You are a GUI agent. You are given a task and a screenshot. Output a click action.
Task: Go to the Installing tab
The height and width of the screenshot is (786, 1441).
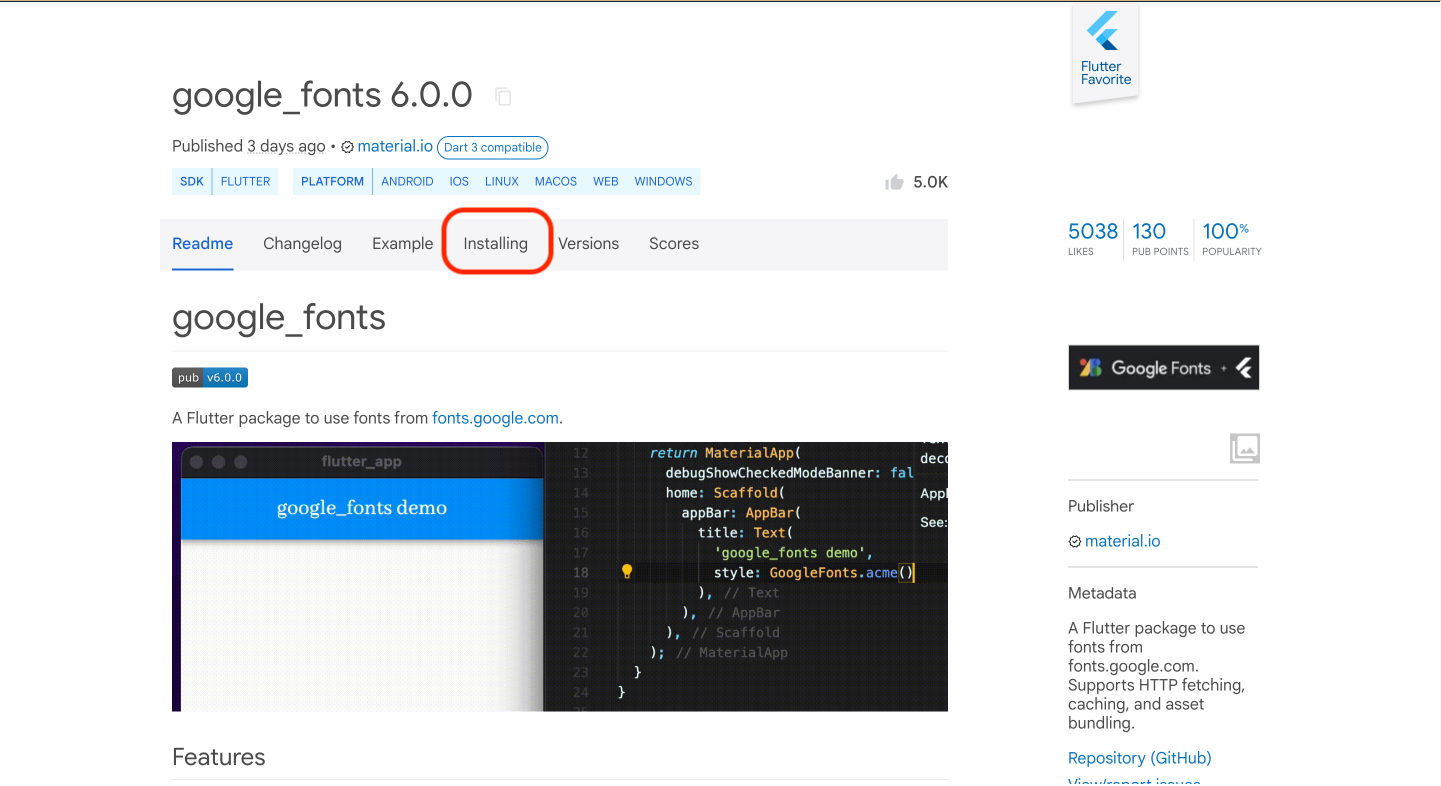click(x=496, y=244)
